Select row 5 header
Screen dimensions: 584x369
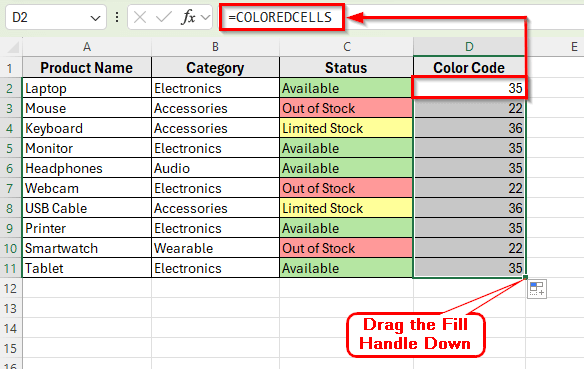[x=10, y=149]
